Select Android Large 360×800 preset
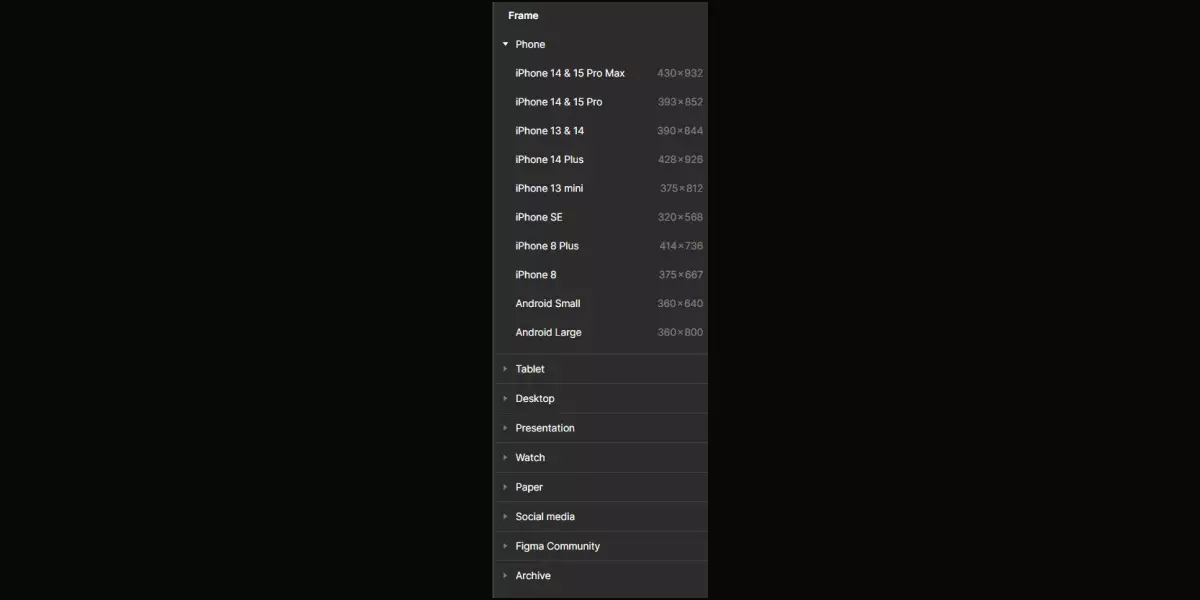 [600, 332]
